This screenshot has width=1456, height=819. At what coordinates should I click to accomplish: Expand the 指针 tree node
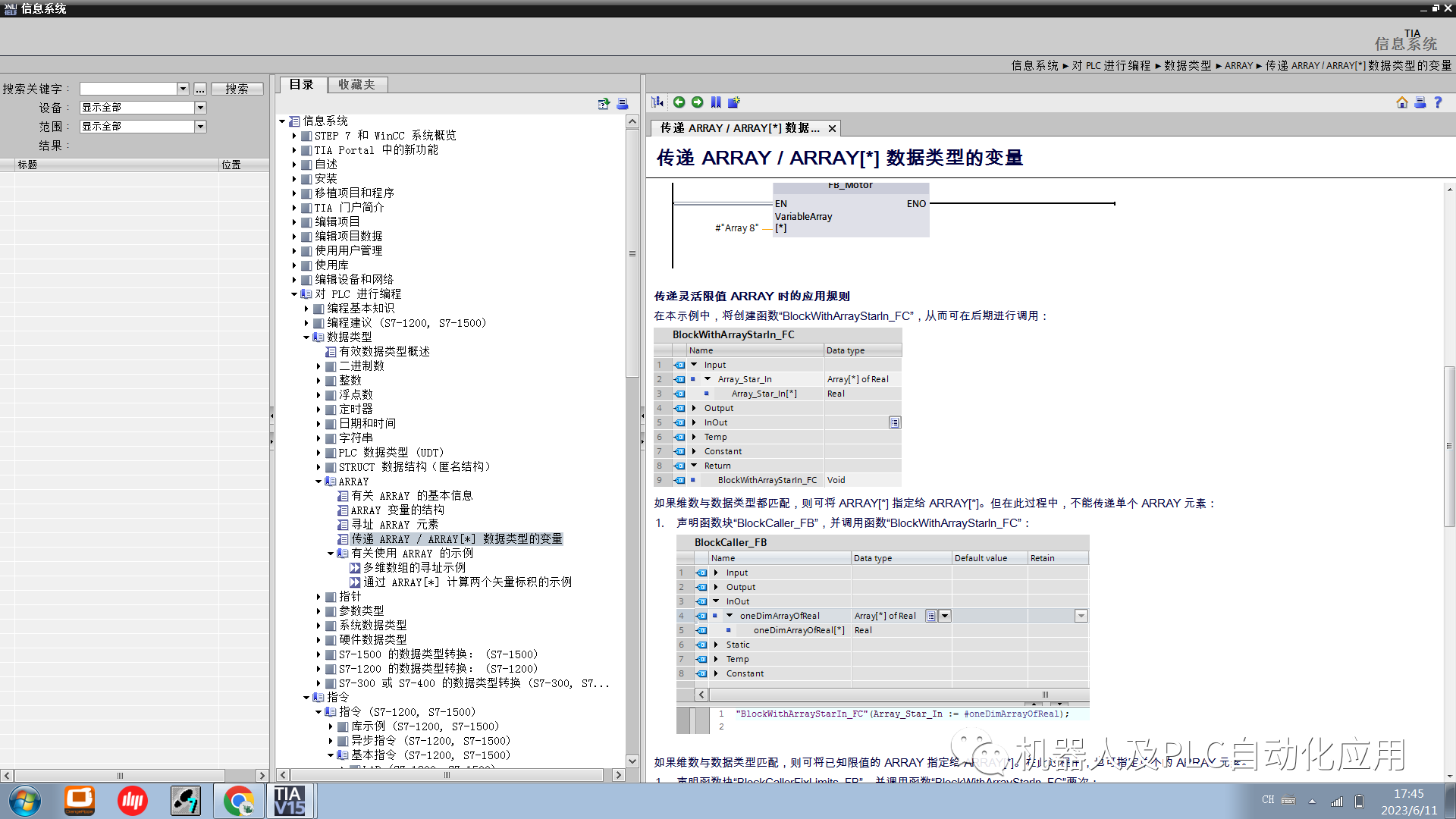(318, 597)
